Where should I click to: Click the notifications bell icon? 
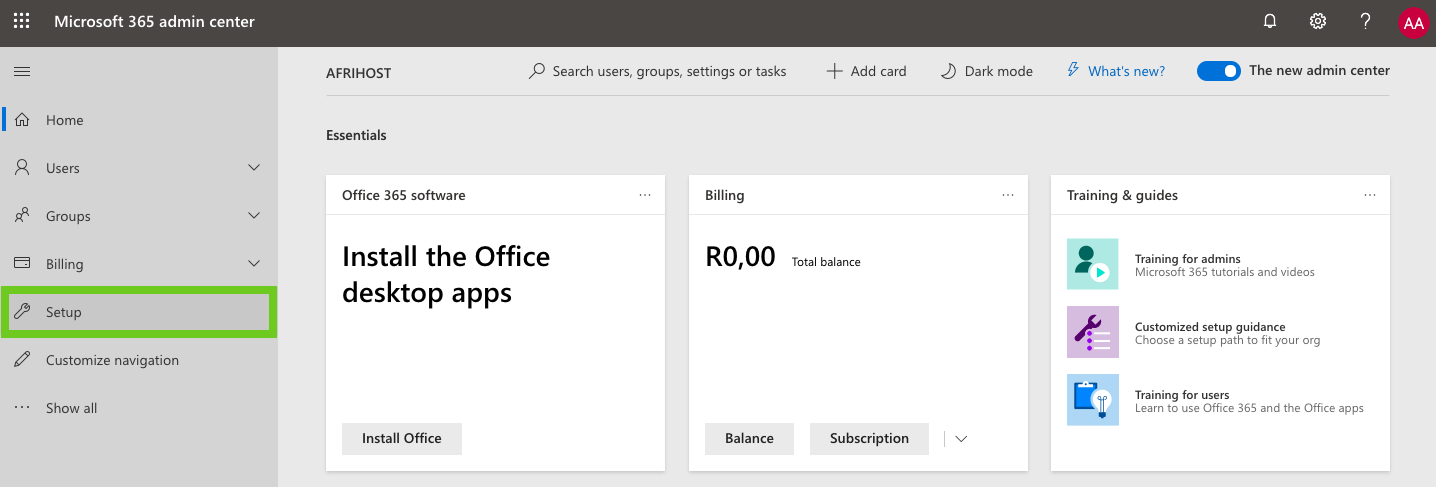tap(1270, 21)
